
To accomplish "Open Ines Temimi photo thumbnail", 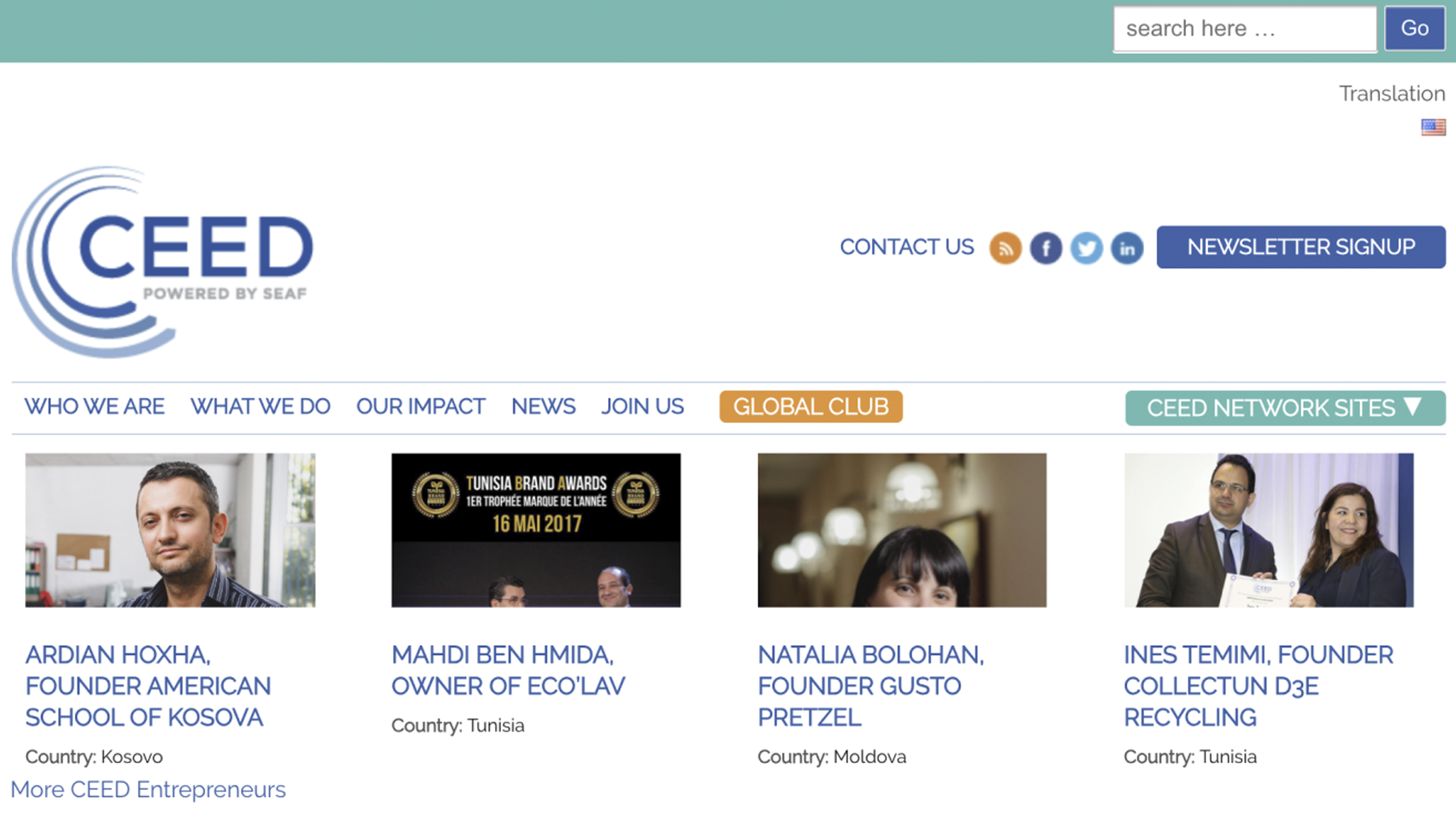I will tap(1269, 530).
